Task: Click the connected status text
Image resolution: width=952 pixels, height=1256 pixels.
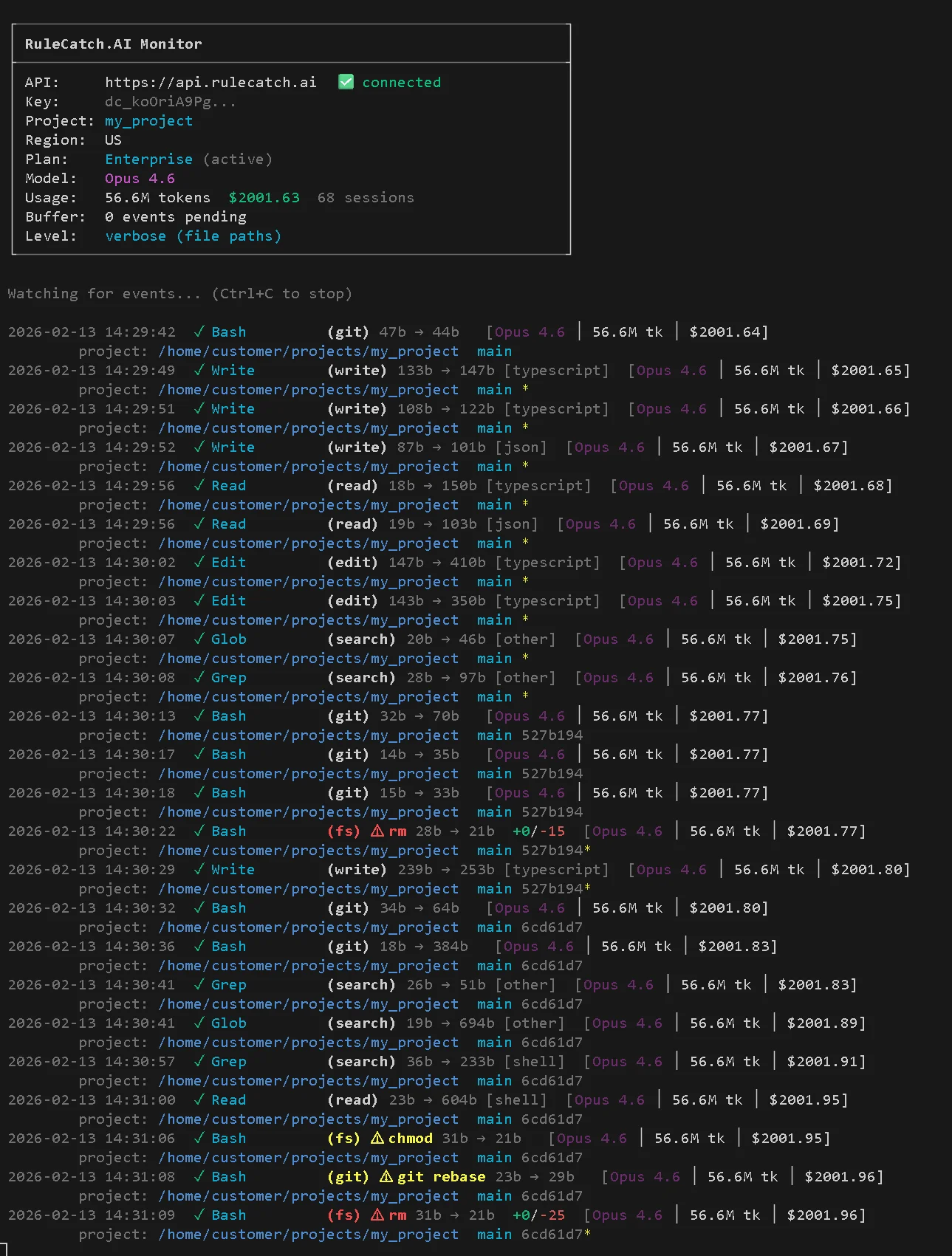Action: coord(401,82)
